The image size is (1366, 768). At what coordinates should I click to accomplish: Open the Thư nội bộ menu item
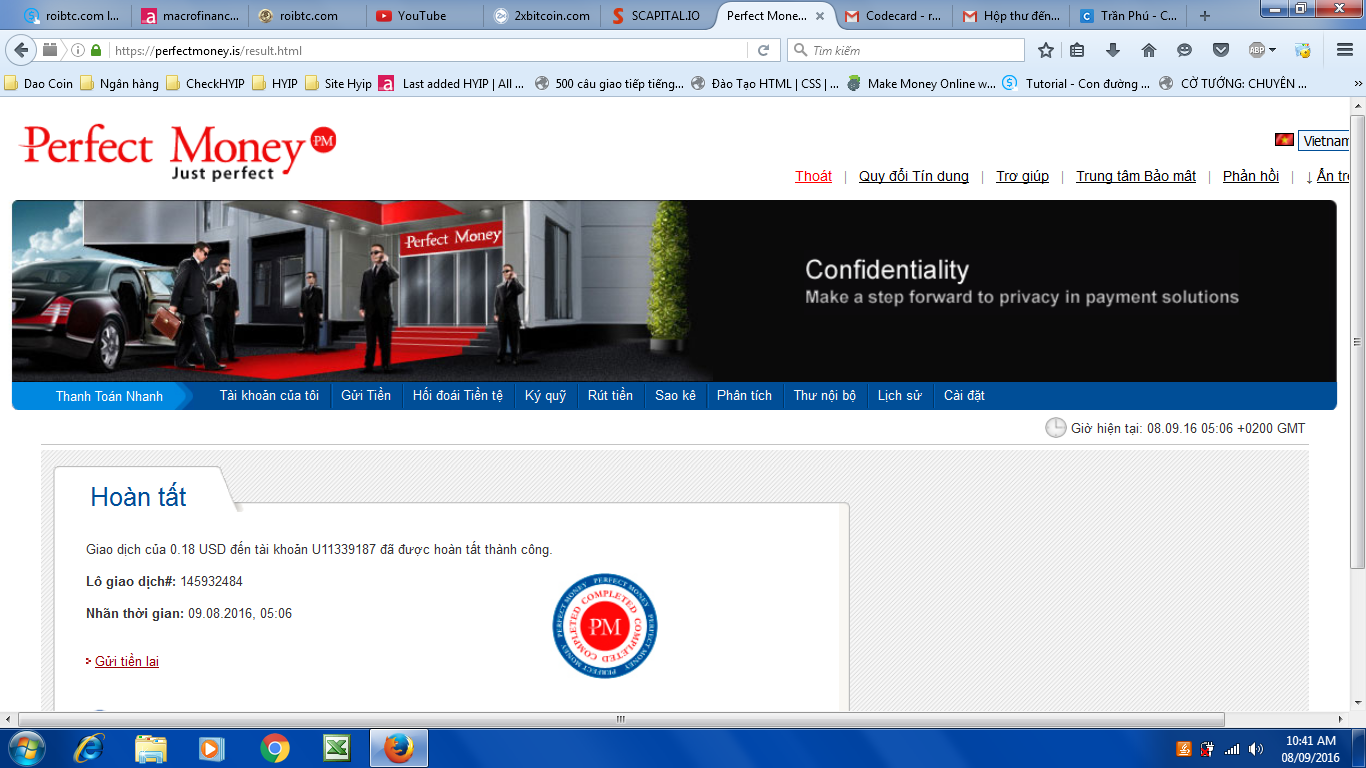825,396
